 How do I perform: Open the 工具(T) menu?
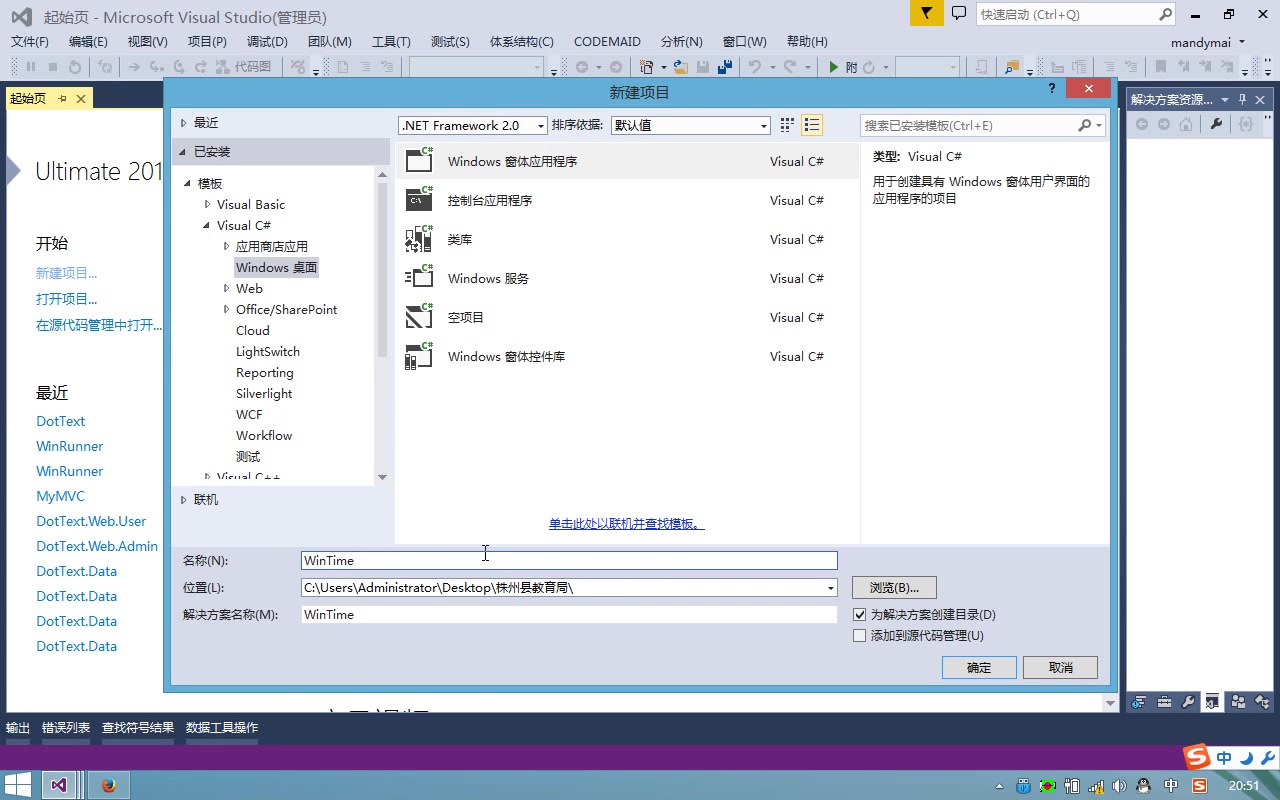tap(391, 41)
